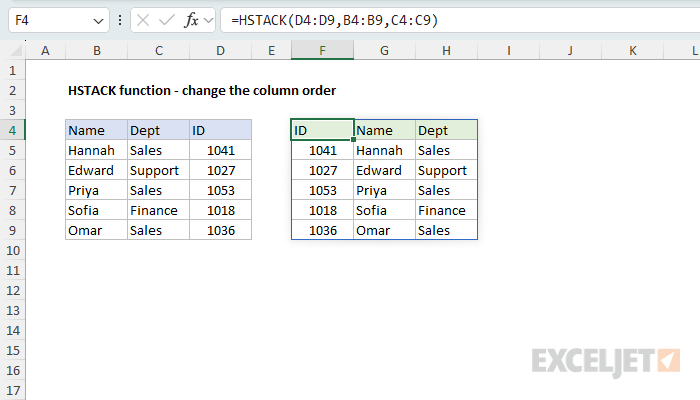Click result 'Dept' header in column H
Screen dimensions: 700x400
[446, 130]
